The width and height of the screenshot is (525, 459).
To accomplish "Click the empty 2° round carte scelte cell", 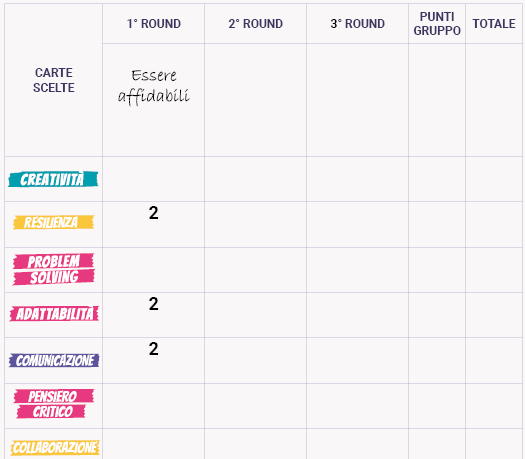I will tap(255, 100).
